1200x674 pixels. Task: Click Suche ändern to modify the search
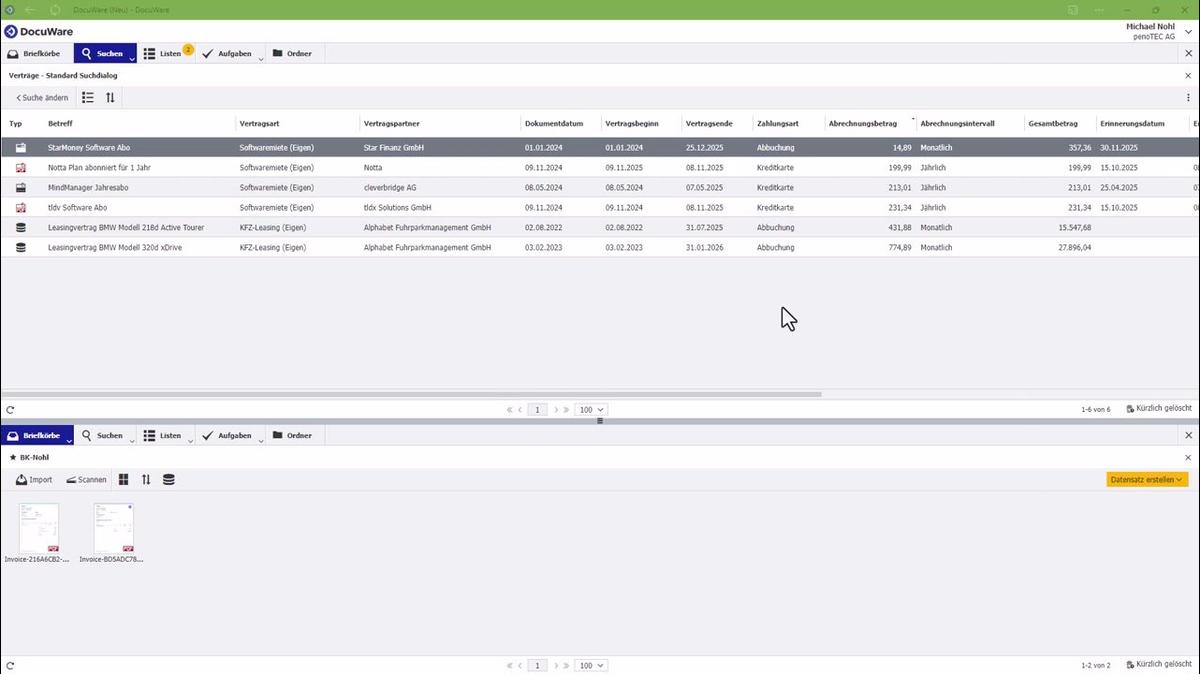(x=40, y=97)
